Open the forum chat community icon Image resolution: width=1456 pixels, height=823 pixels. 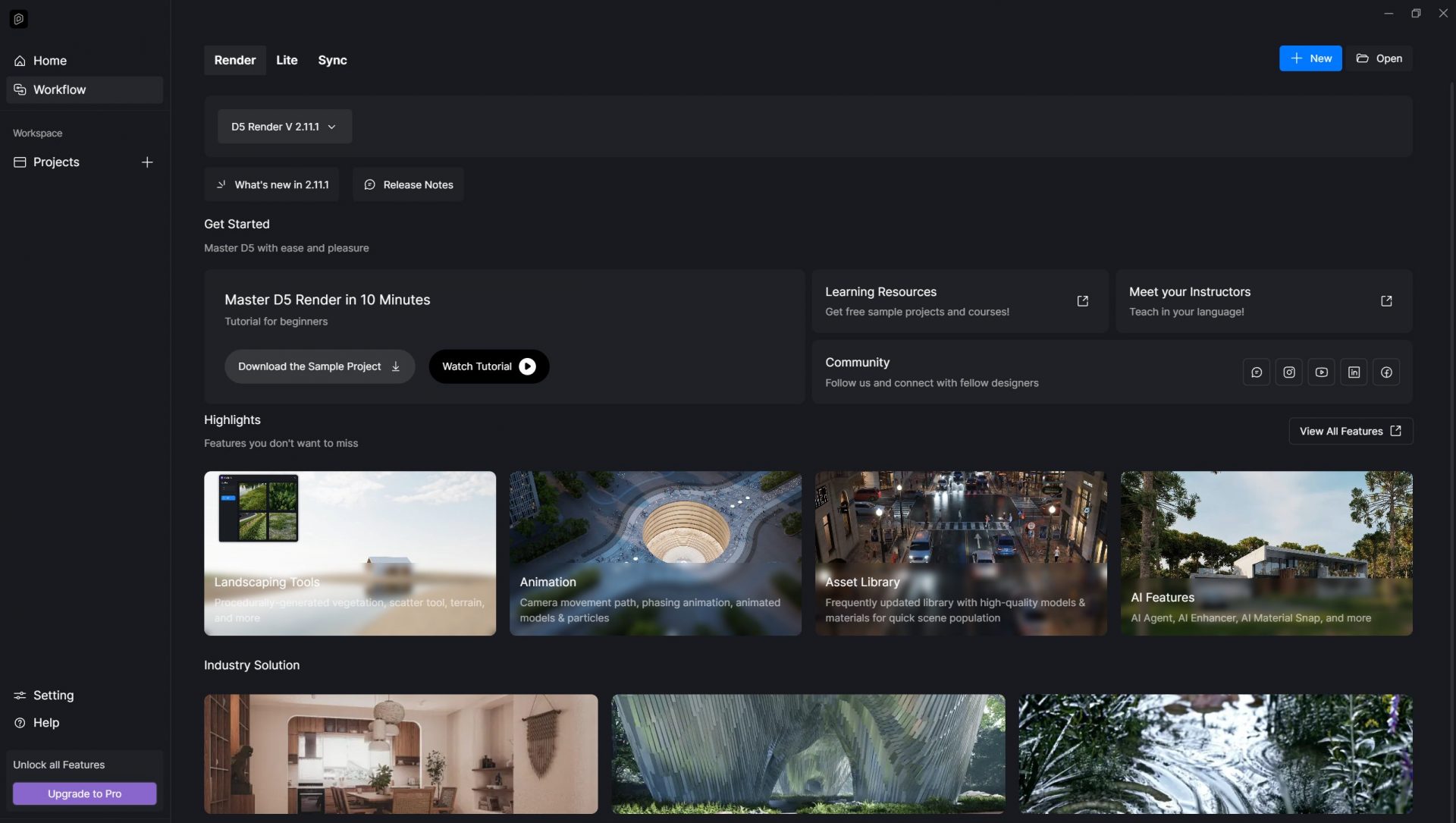tap(1256, 372)
